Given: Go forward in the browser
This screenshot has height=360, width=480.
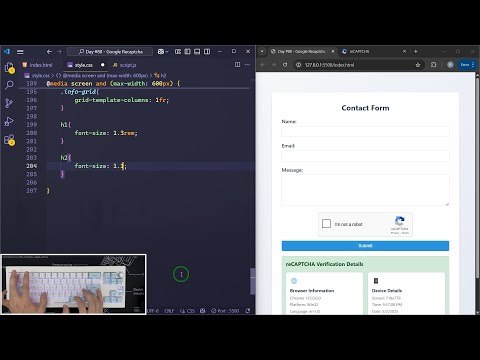Looking at the screenshot, I should [x=274, y=65].
